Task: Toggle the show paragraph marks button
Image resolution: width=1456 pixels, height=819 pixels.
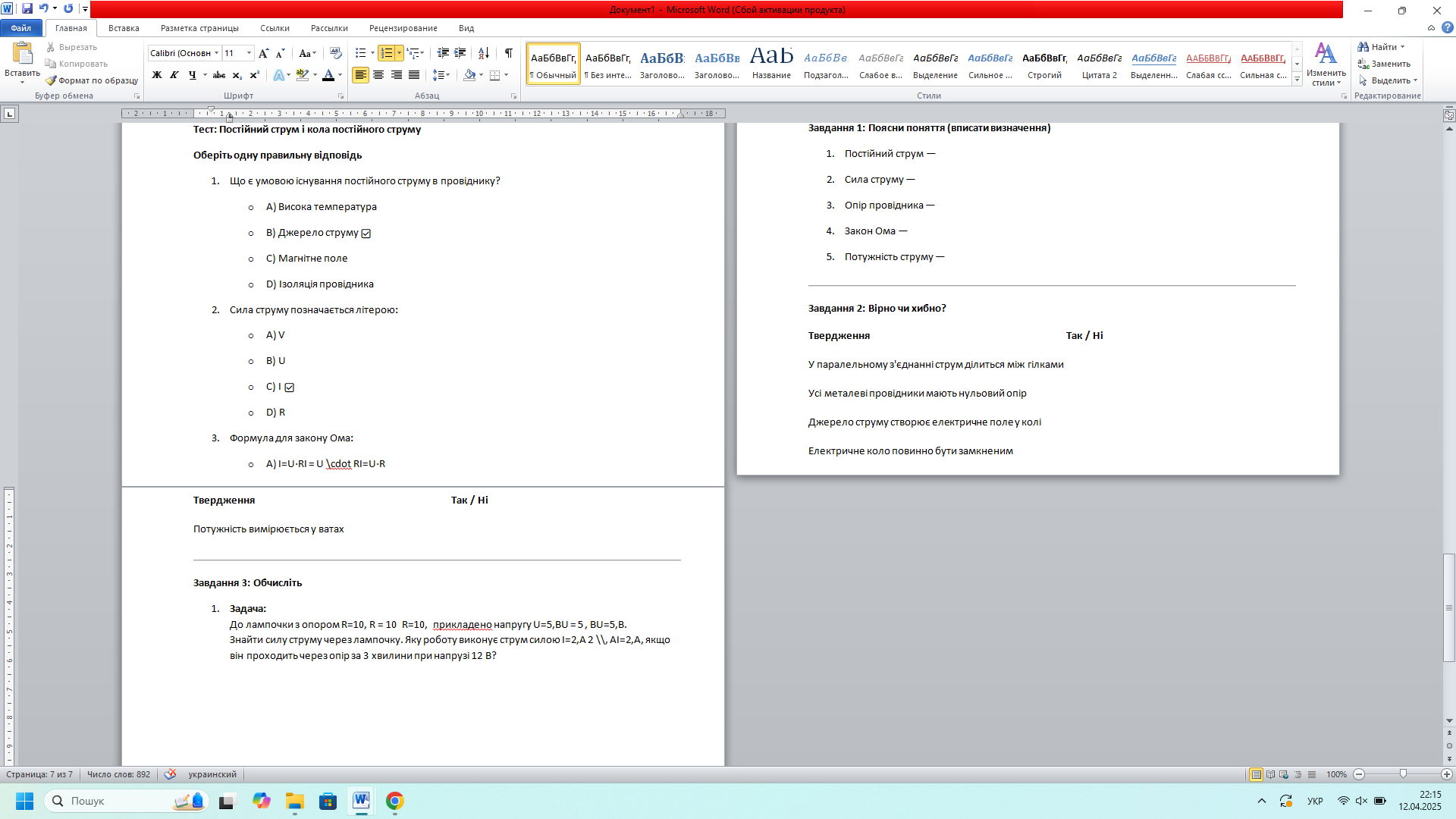Action: pos(509,53)
